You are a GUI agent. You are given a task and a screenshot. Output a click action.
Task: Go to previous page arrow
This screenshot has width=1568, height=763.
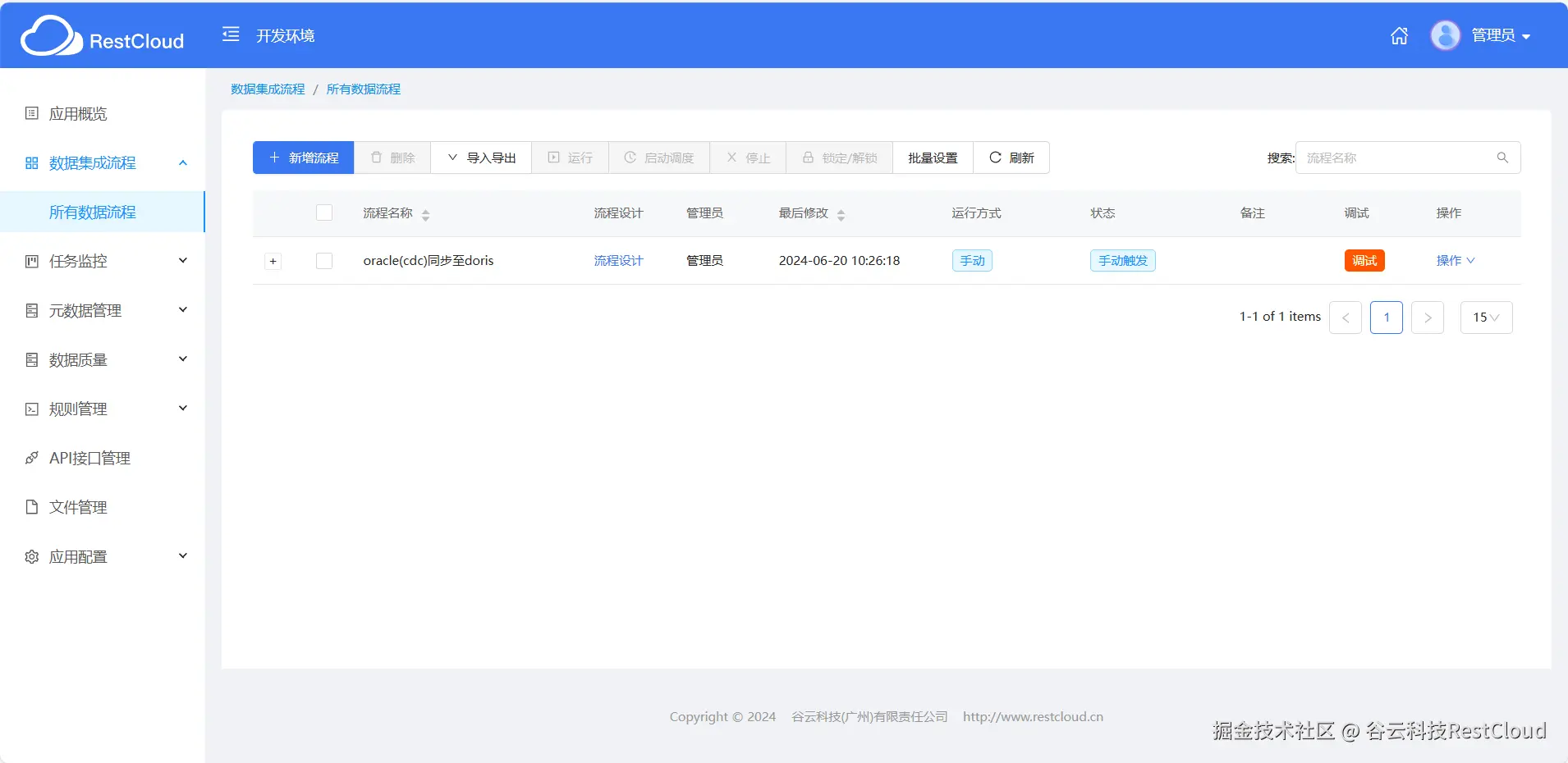(1346, 318)
